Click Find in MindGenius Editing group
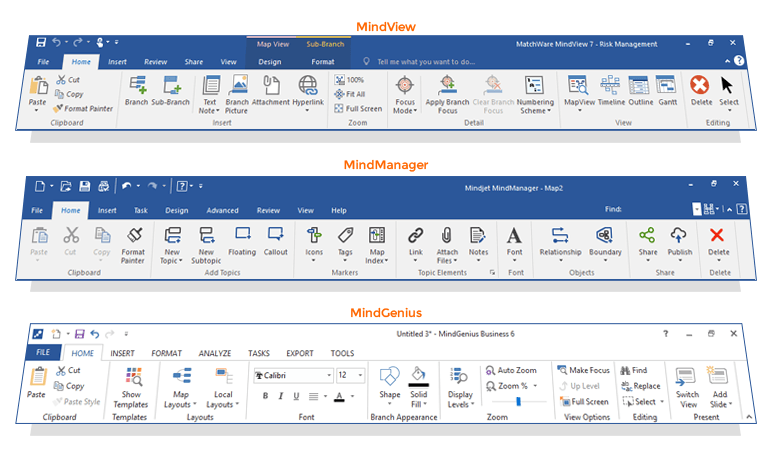Viewport: 777px width, 450px height. pyautogui.click(x=634, y=370)
